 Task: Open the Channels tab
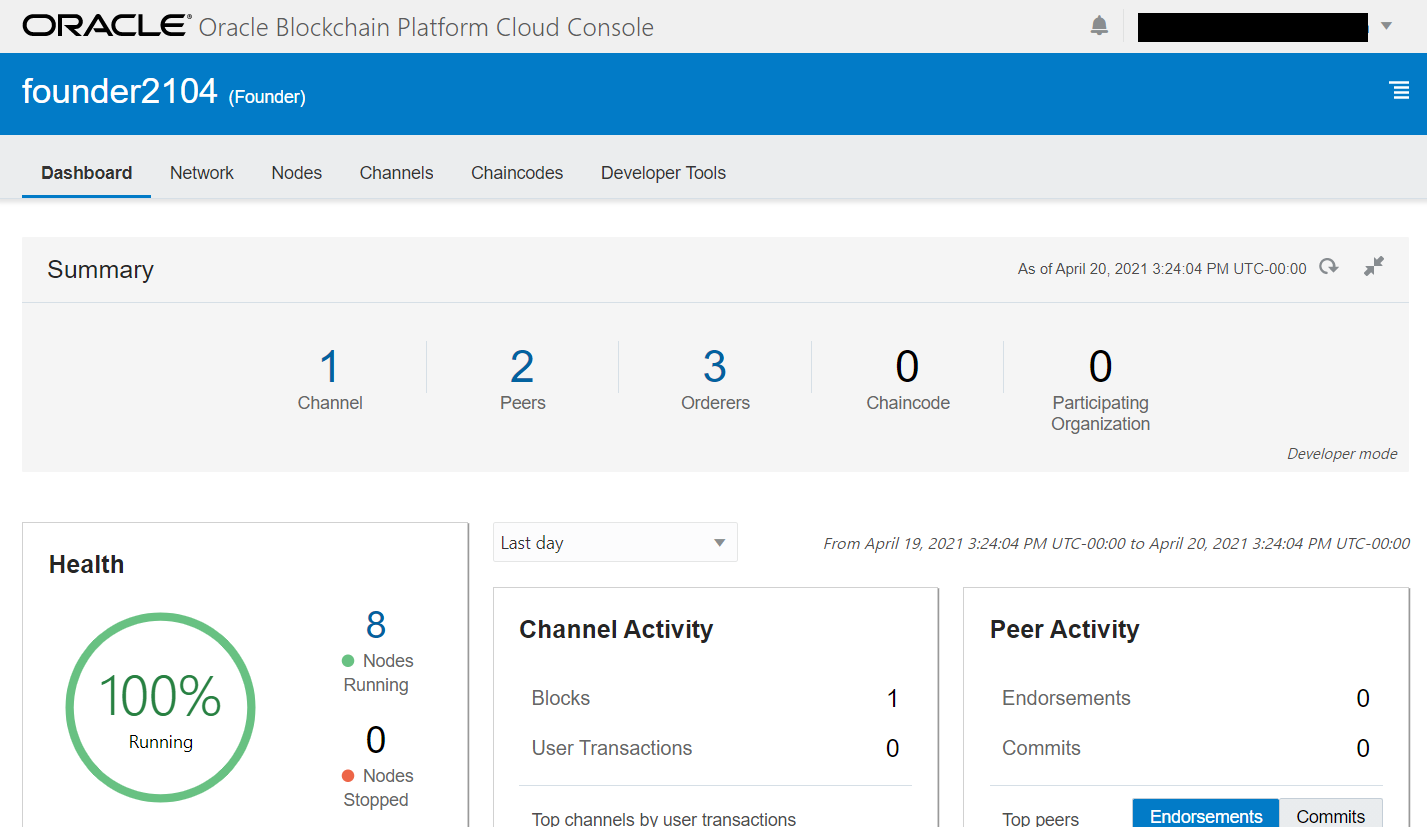tap(396, 173)
